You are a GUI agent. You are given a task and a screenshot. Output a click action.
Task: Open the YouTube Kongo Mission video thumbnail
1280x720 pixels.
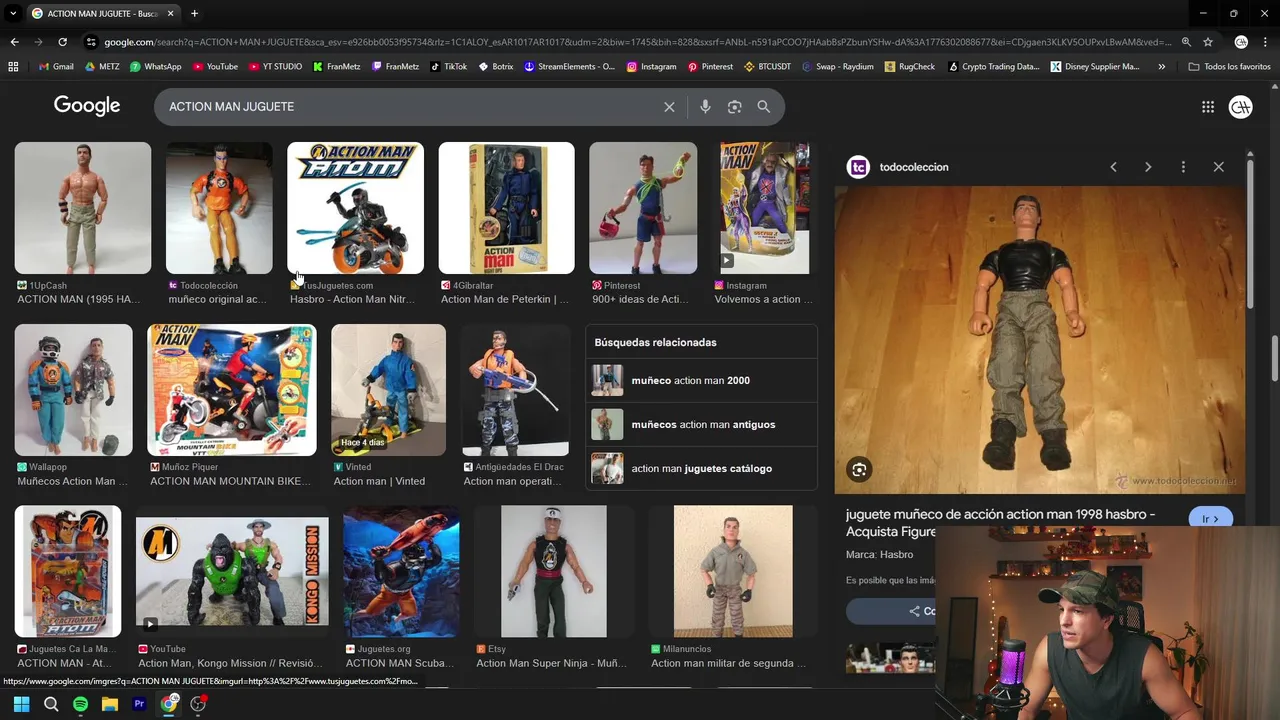pos(232,572)
